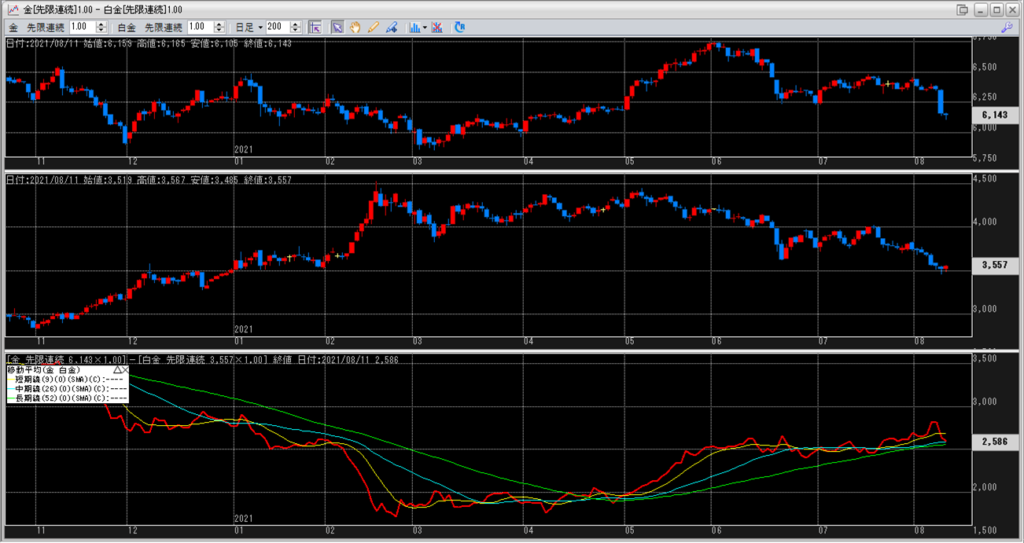Click the bar chart indicator icon
The height and width of the screenshot is (543, 1024).
(412, 26)
